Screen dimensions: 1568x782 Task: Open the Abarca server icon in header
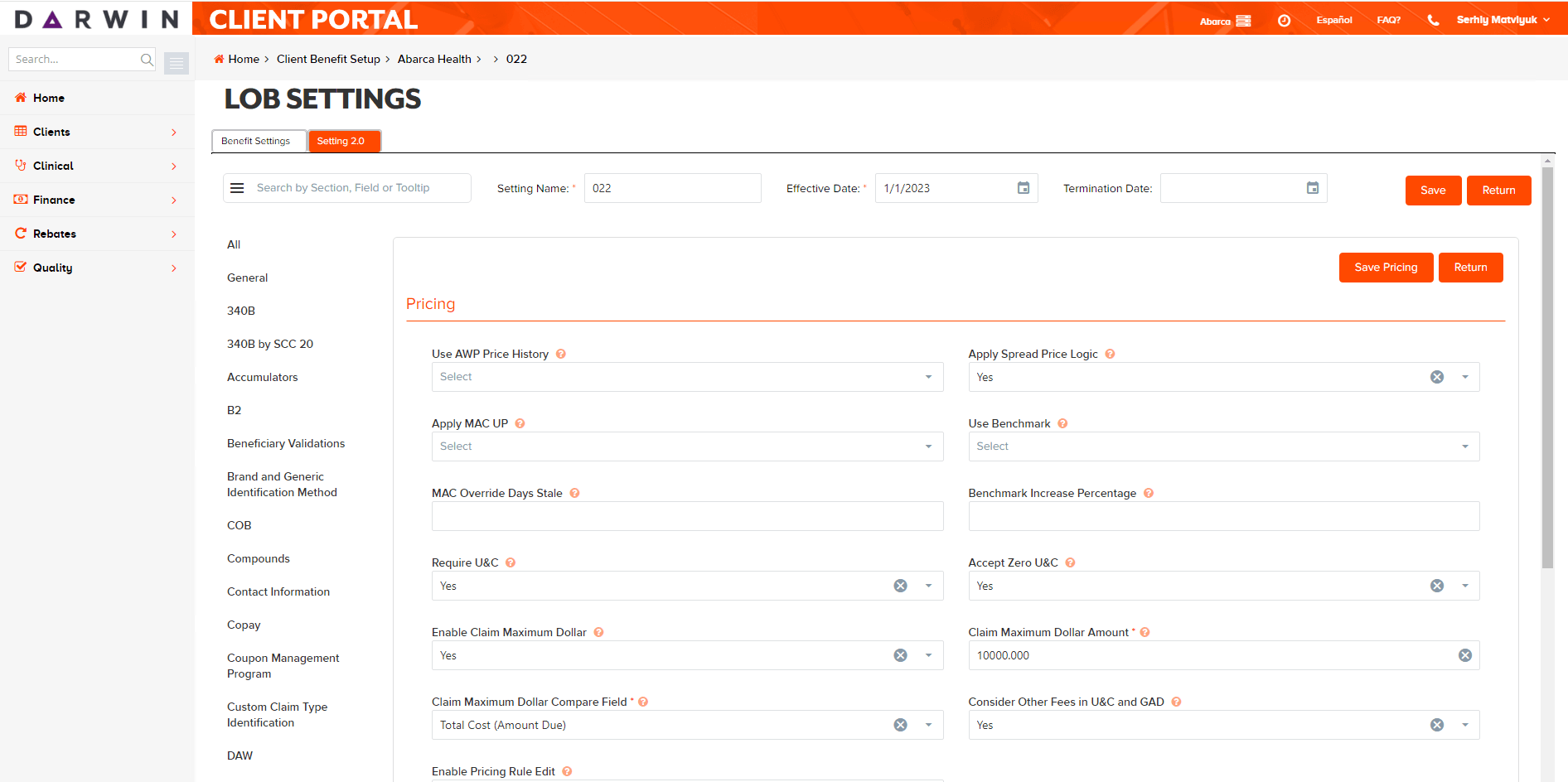tap(1243, 21)
